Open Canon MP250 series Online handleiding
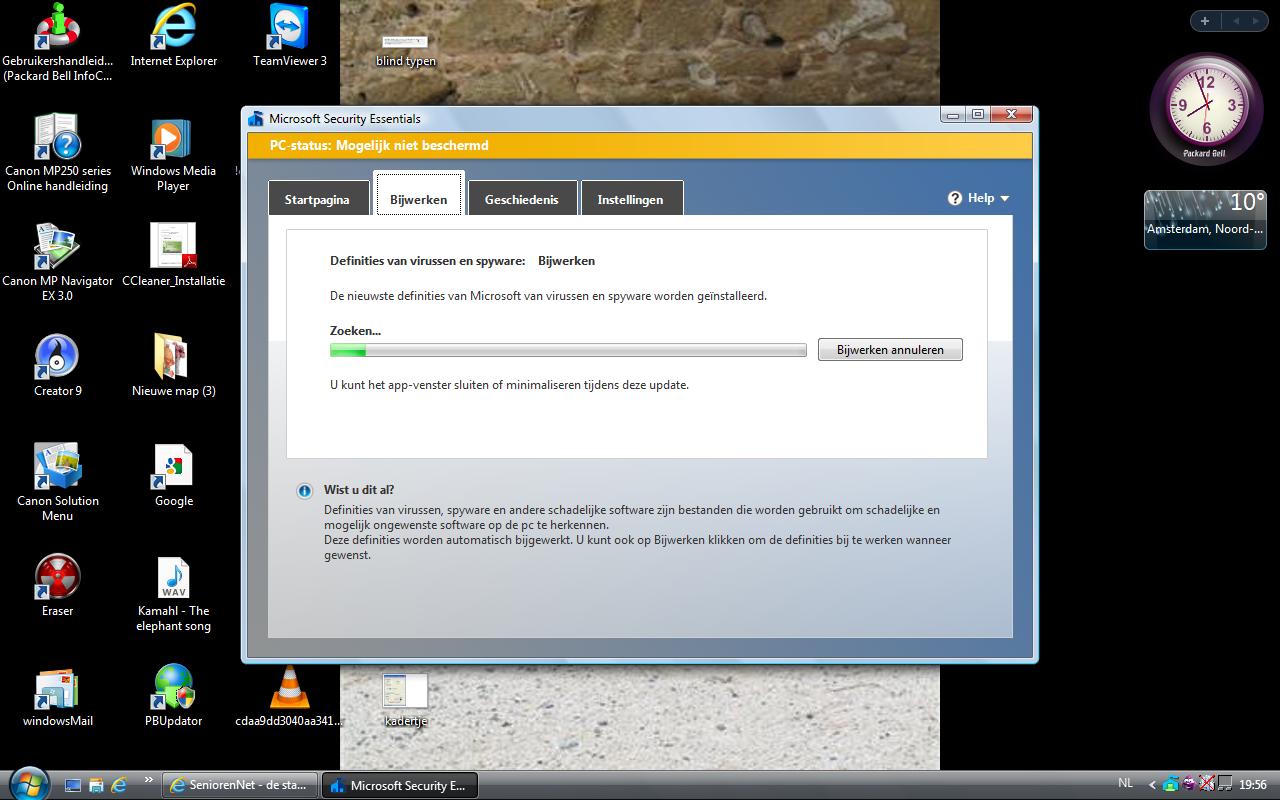This screenshot has width=1280, height=800. (x=57, y=152)
